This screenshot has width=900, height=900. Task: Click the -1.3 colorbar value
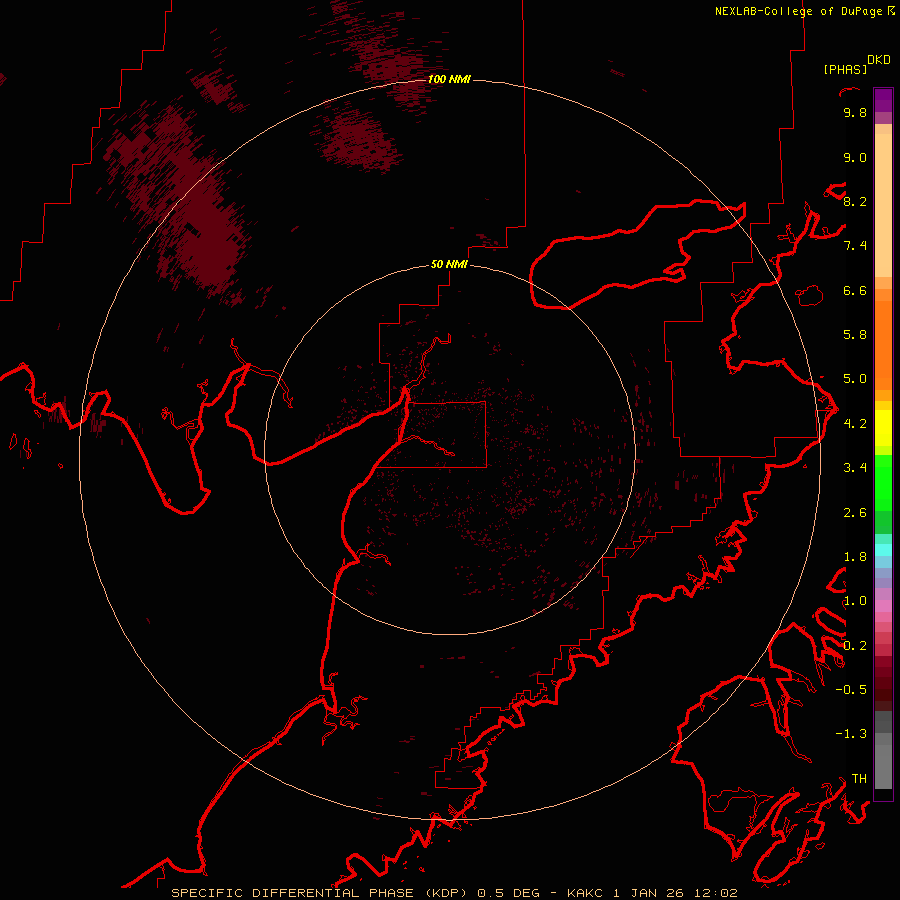click(x=851, y=734)
